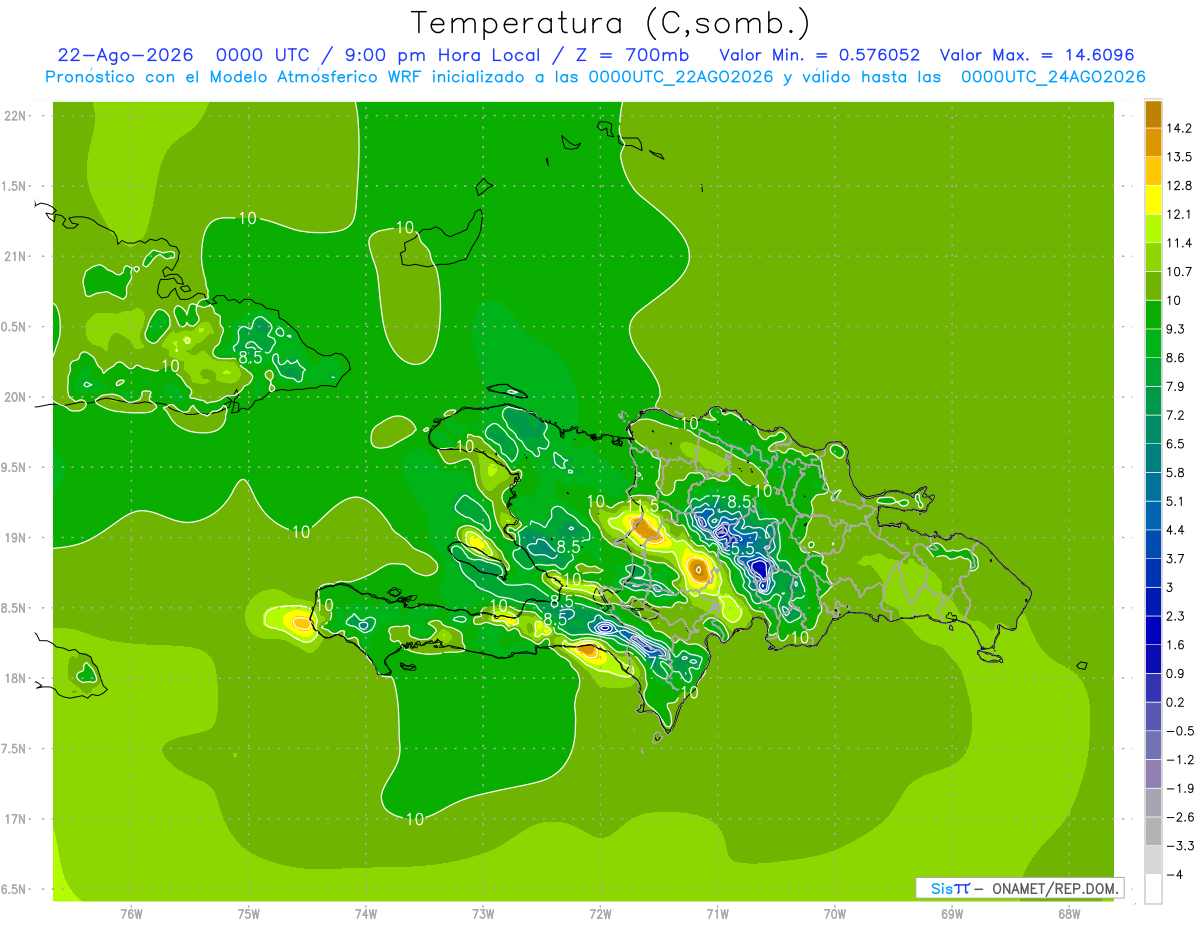Image resolution: width=1200 pixels, height=927 pixels.
Task: Click the 68W longitude axis label
Action: (x=1069, y=913)
